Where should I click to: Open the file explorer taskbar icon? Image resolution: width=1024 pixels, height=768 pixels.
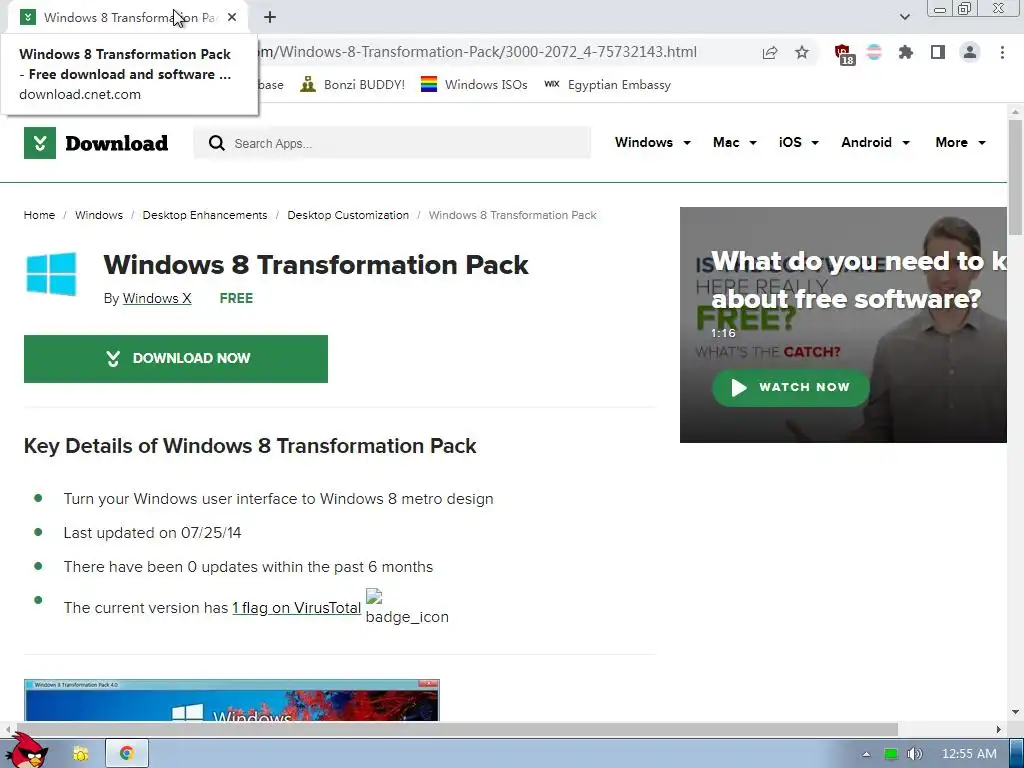(80, 753)
